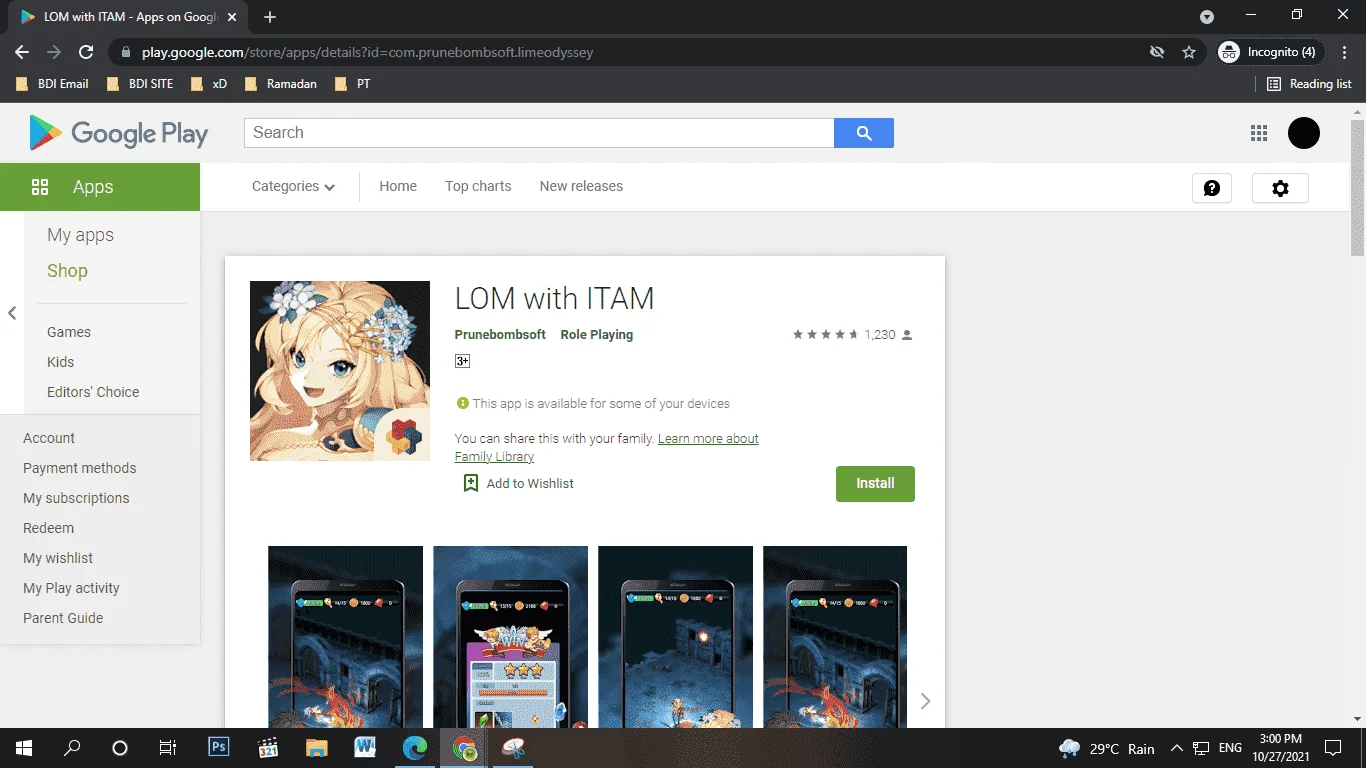Open the BDI Email bookmark
This screenshot has height=768, width=1366.
coord(52,84)
